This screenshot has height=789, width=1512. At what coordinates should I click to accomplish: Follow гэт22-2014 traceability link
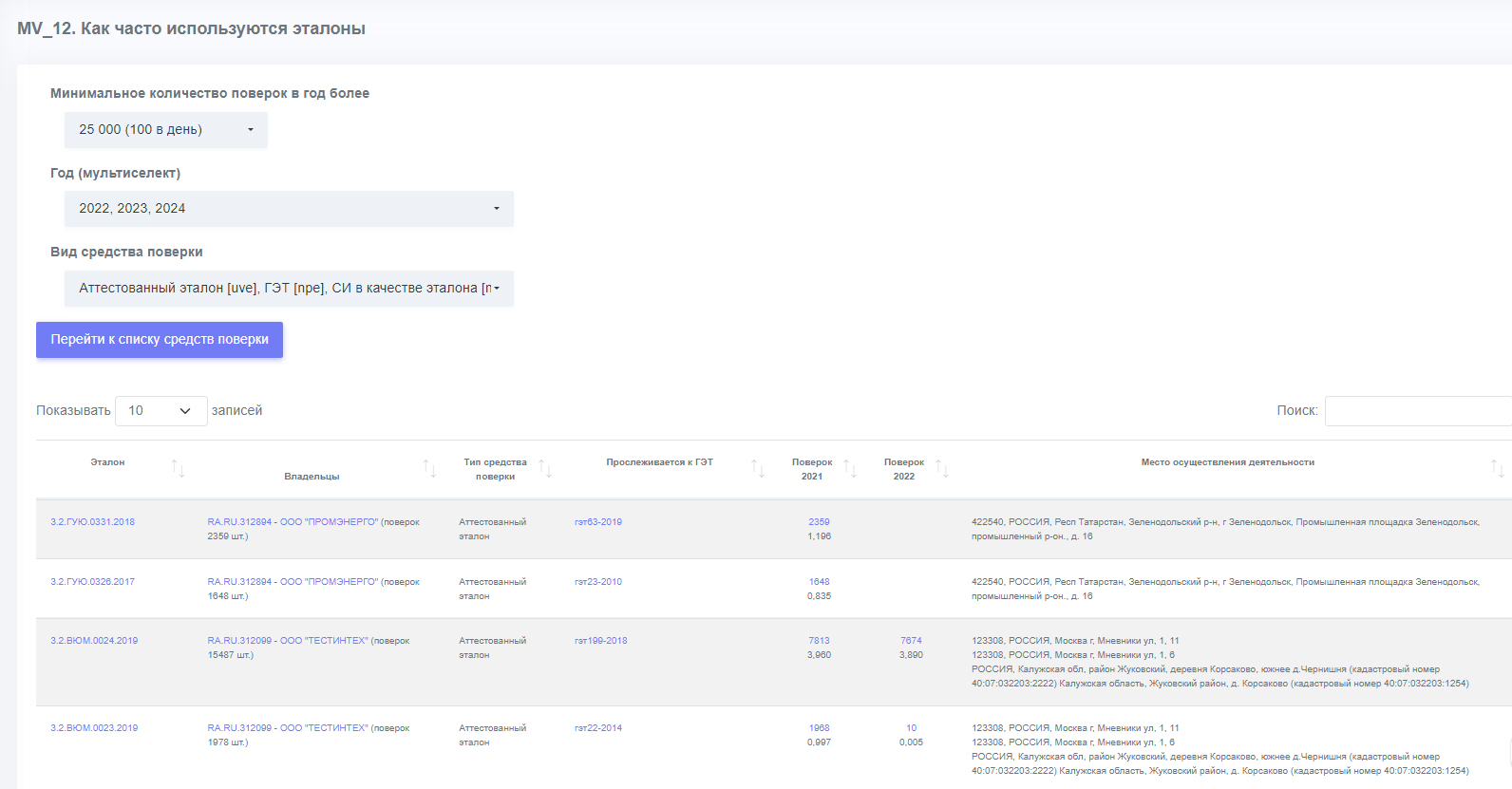point(598,728)
